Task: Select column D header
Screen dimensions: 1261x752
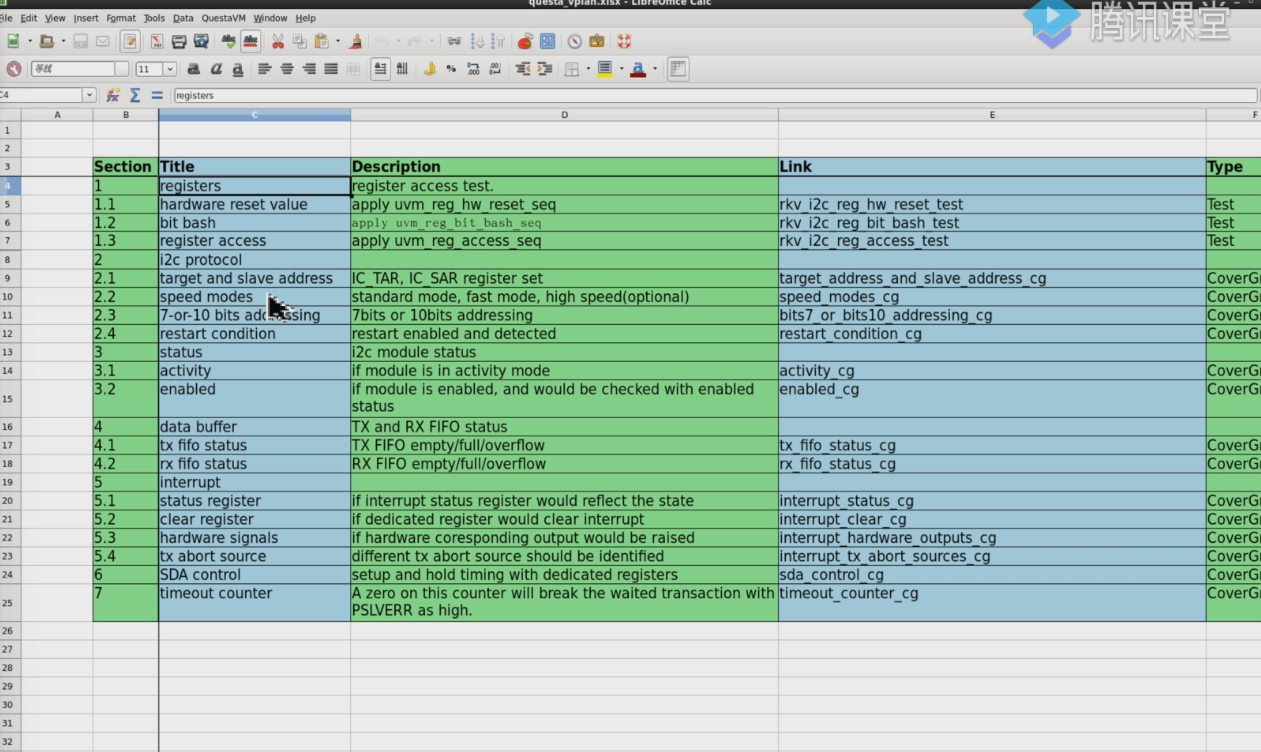Action: click(x=564, y=115)
